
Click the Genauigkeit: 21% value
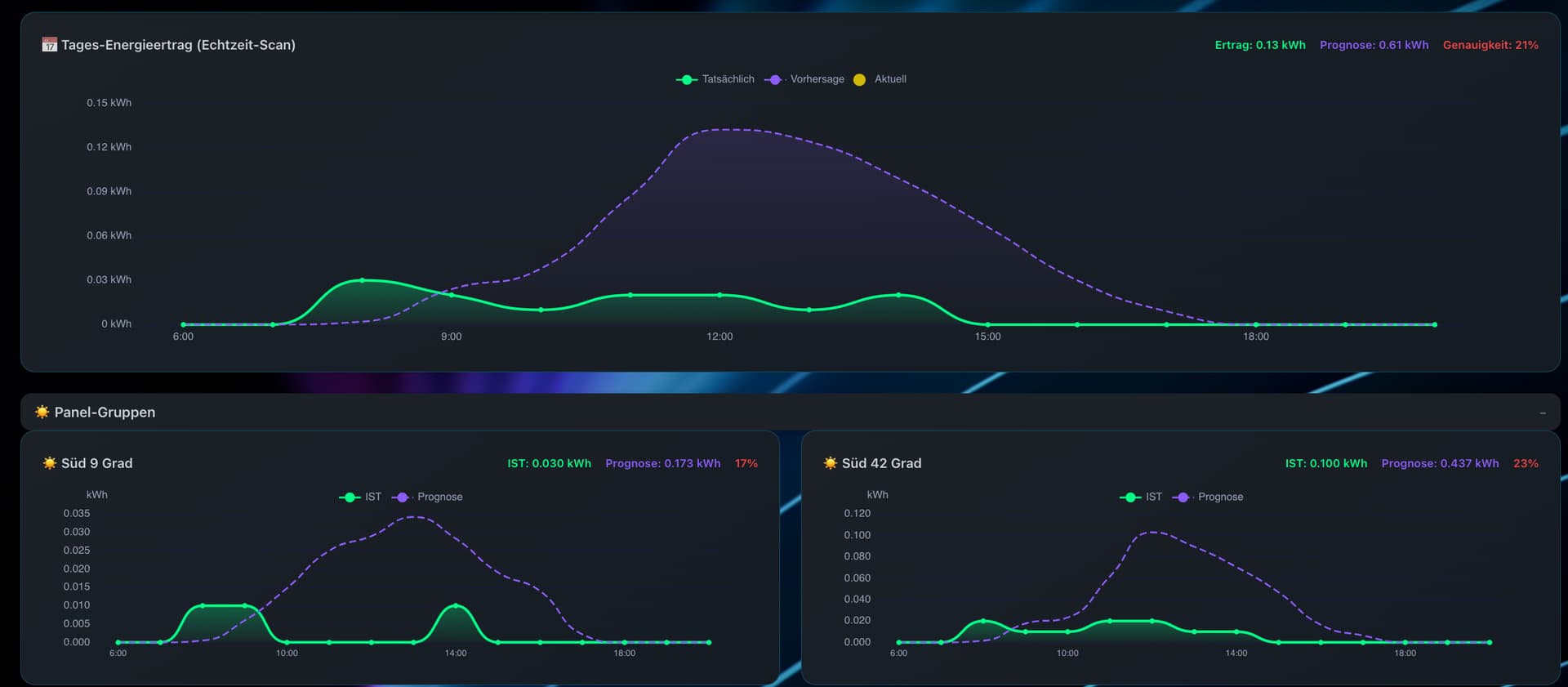click(1490, 45)
